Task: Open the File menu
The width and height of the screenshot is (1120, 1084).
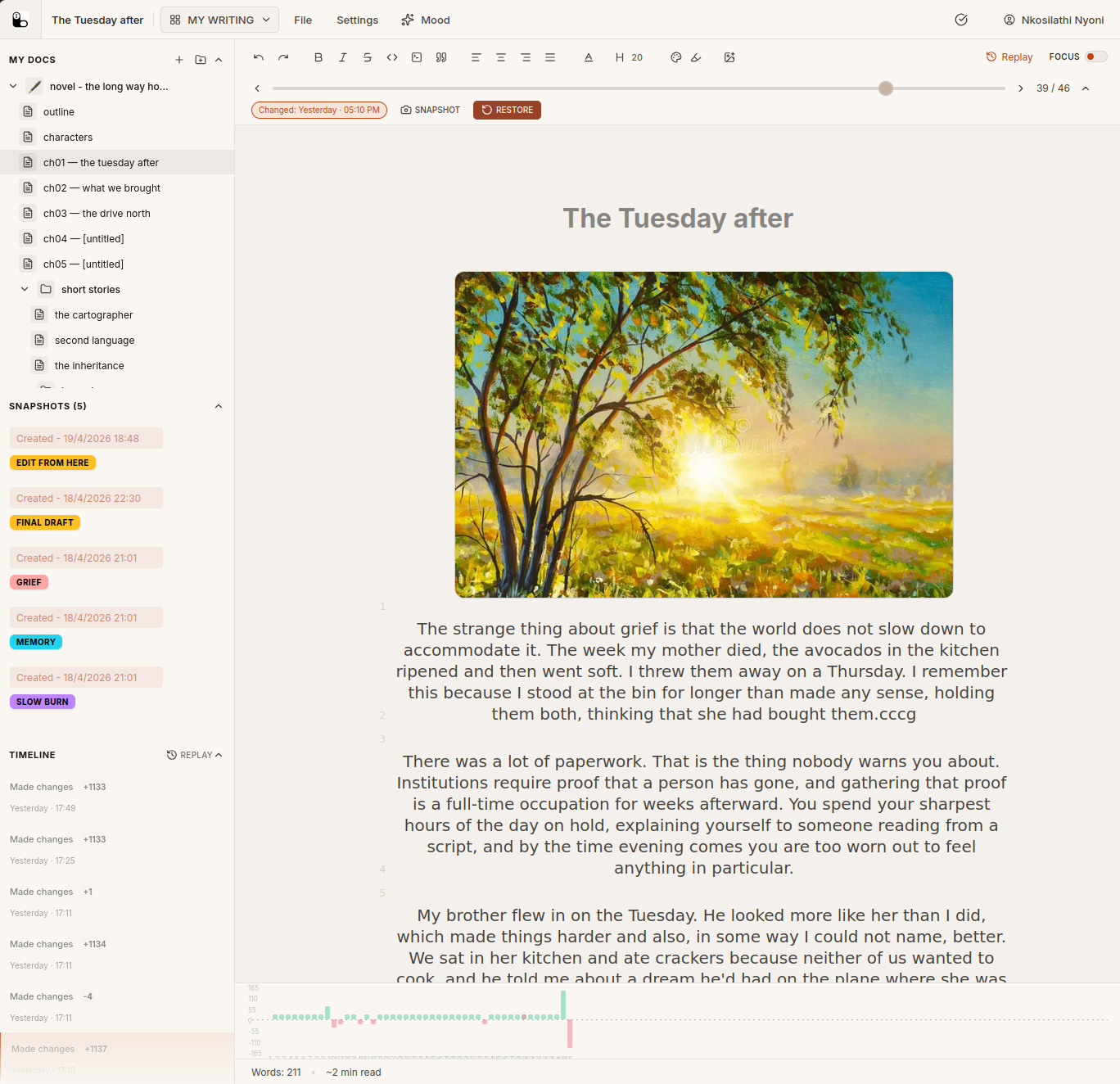Action: tap(303, 20)
